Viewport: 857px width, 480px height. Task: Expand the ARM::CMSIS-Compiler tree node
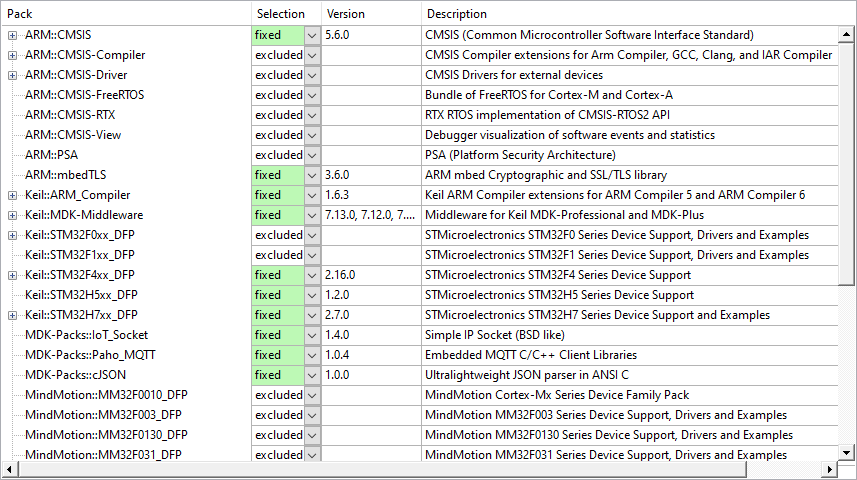12,55
